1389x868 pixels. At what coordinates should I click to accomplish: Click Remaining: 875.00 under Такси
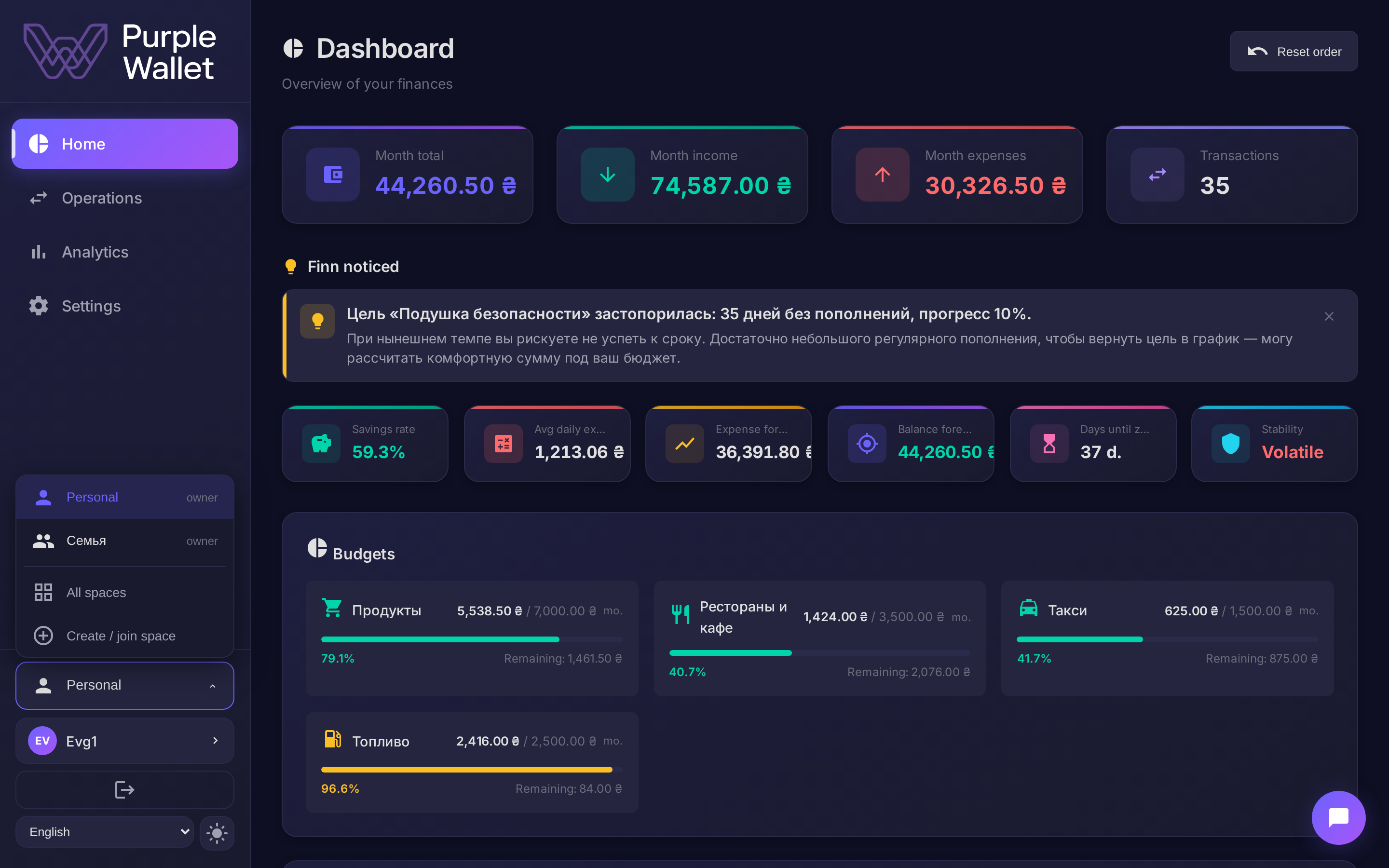(1262, 658)
